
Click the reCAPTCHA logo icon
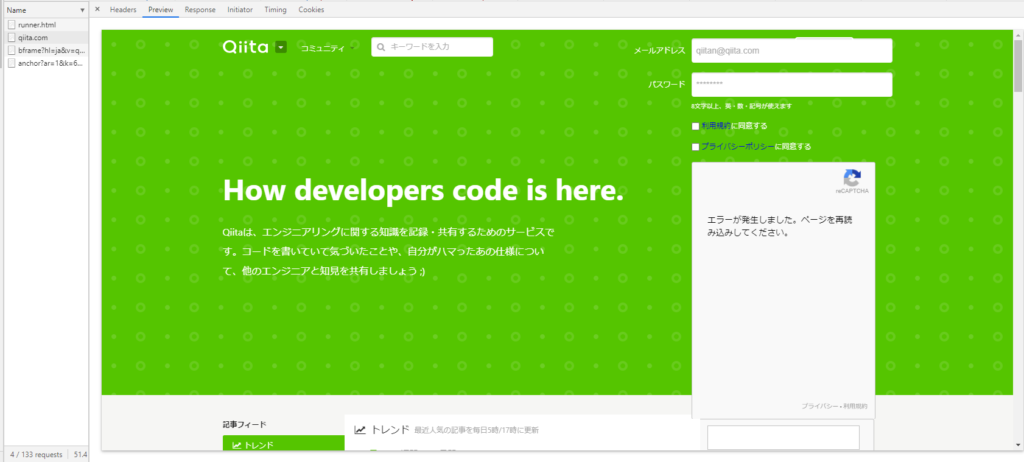coord(852,178)
